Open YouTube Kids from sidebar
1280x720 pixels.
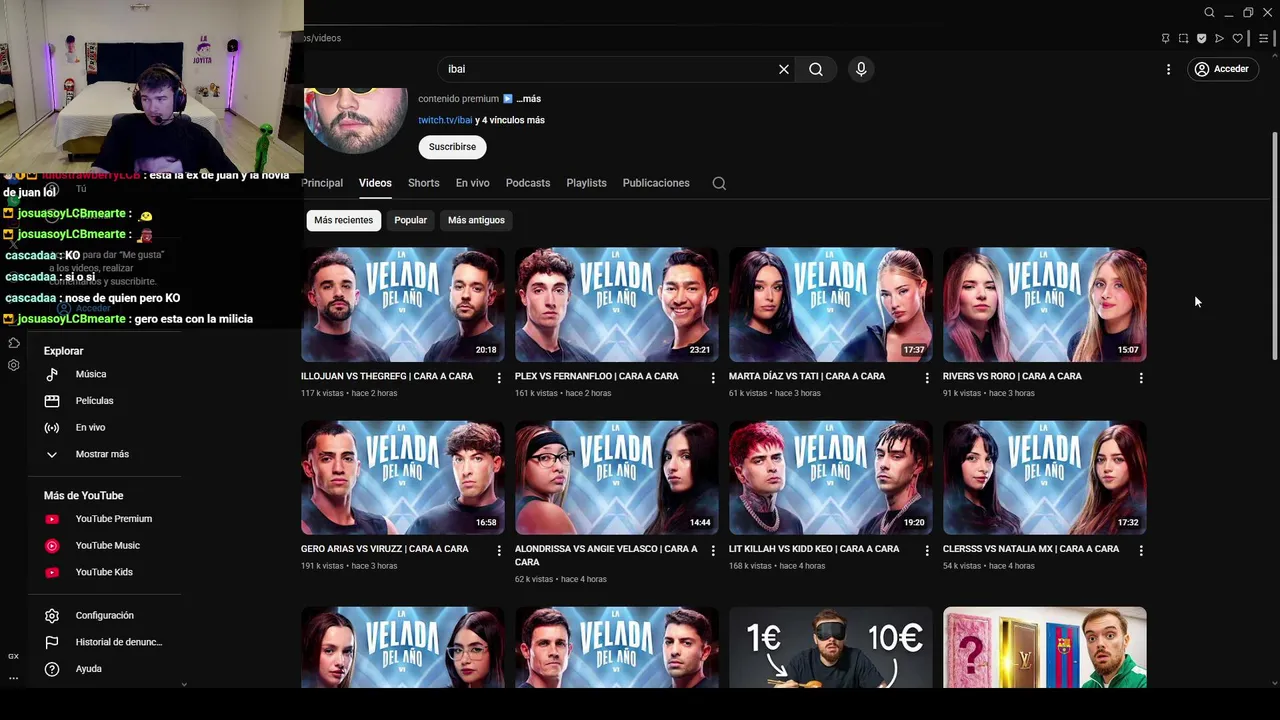105,572
